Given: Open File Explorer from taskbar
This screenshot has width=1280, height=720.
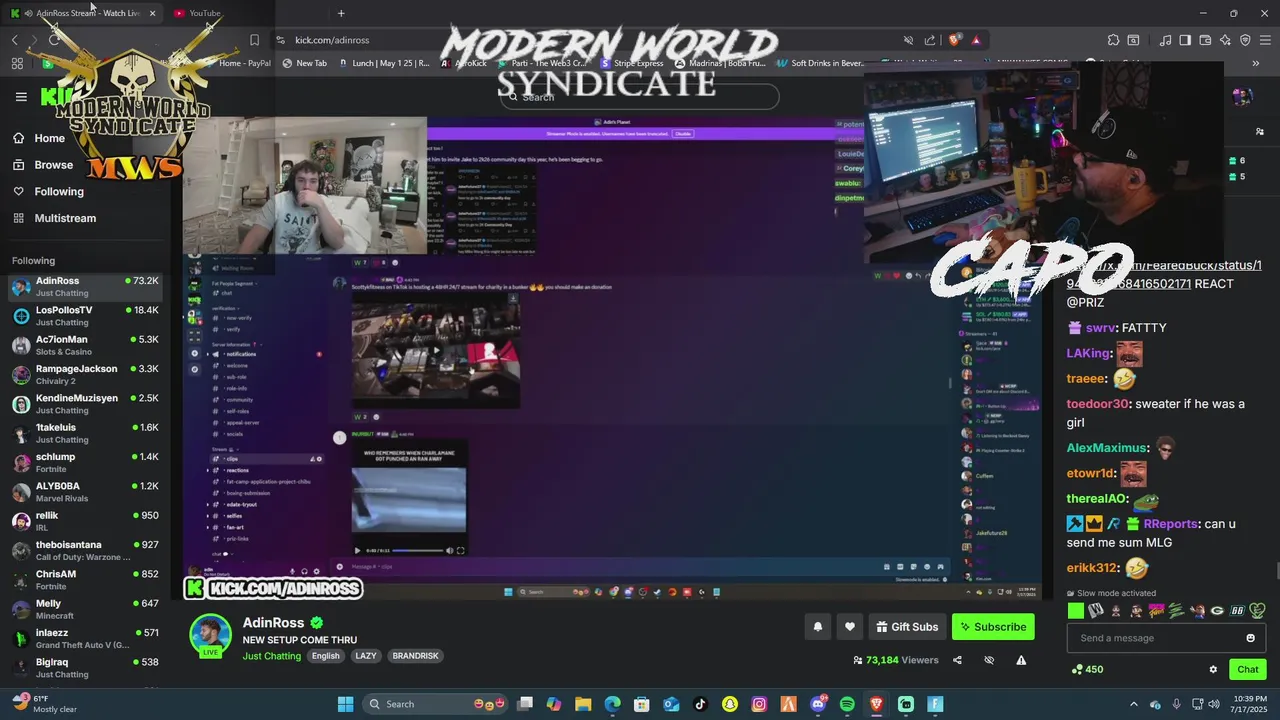Looking at the screenshot, I should pyautogui.click(x=583, y=704).
